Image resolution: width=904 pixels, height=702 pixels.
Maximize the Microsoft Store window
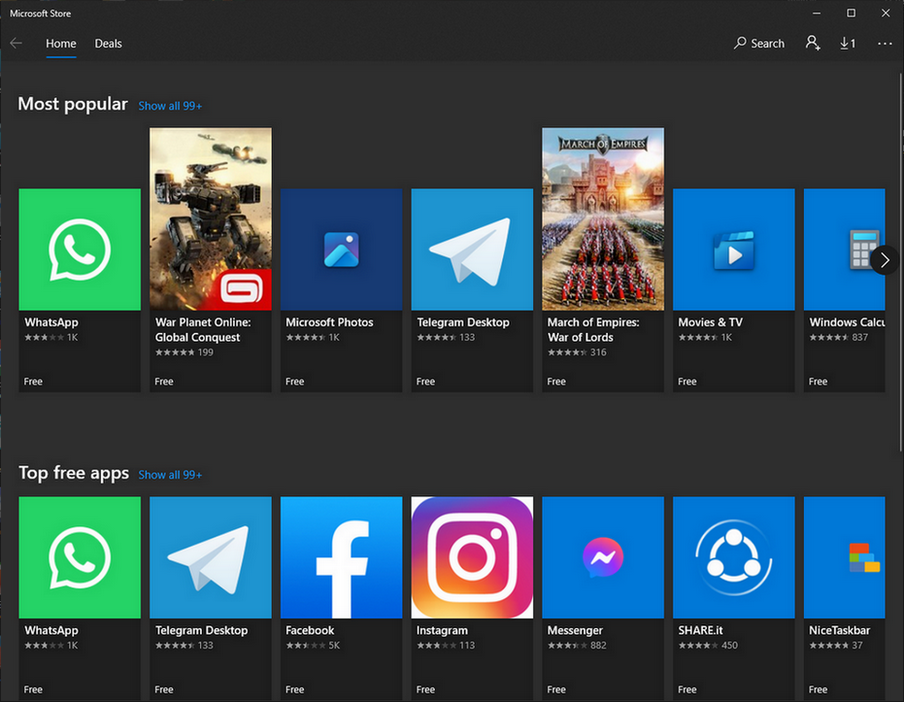coord(851,13)
